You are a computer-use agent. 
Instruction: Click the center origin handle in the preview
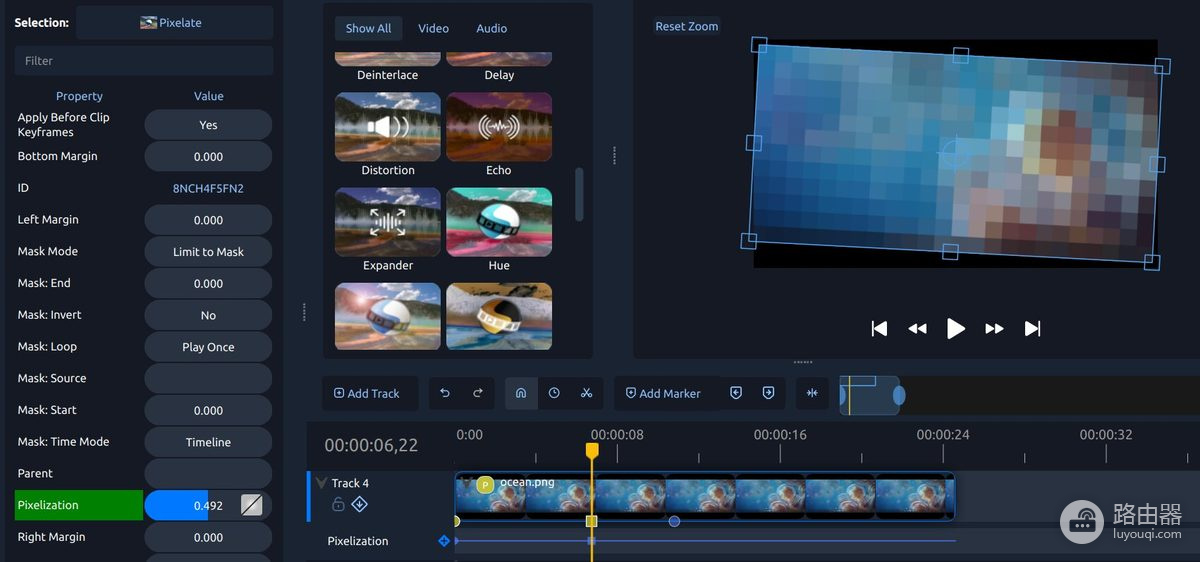(955, 152)
